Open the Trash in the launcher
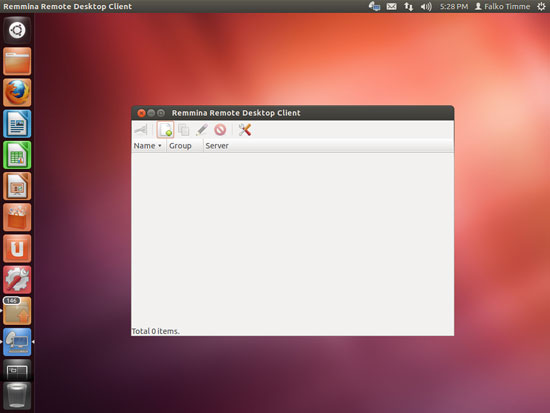The image size is (550, 413). pos(17,396)
